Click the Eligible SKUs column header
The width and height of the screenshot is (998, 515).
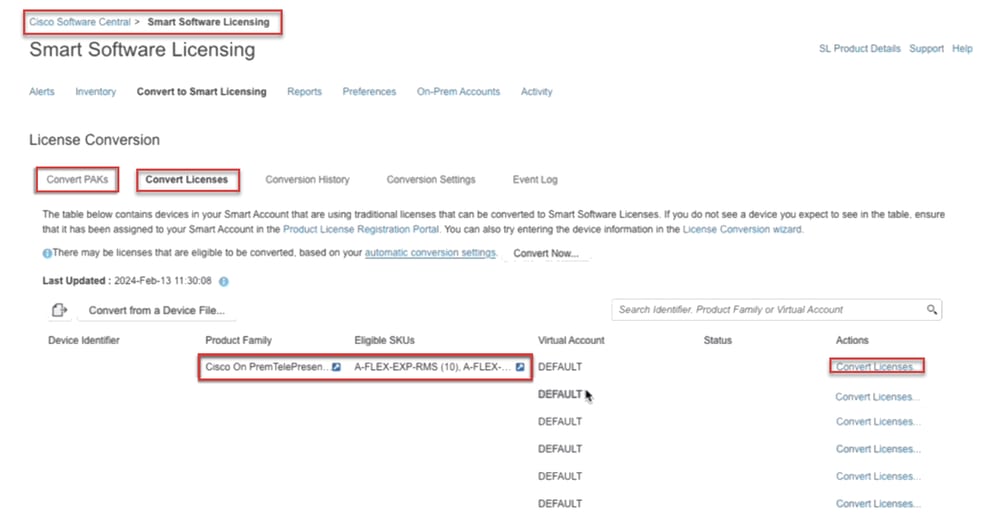click(x=384, y=340)
